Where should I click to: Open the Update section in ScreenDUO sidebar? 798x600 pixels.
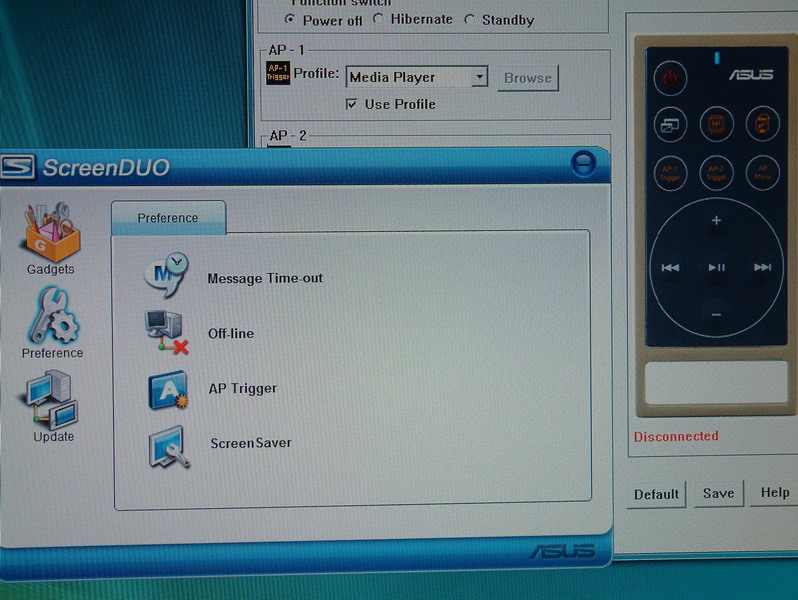[52, 406]
